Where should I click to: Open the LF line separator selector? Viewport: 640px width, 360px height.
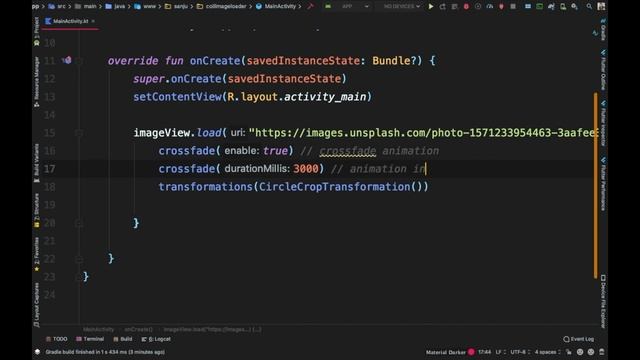pyautogui.click(x=500, y=352)
